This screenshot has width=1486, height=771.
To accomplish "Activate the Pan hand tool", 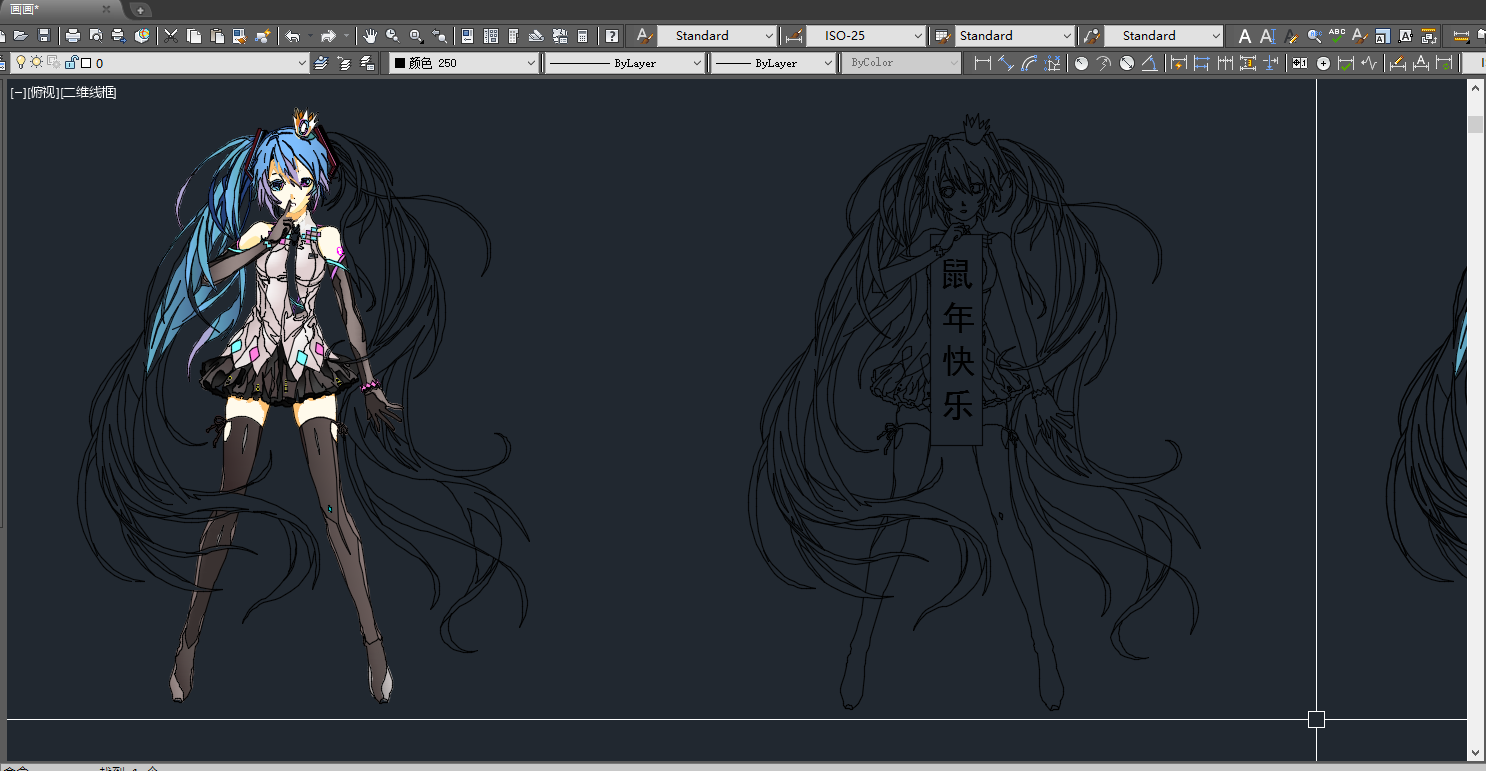I will [370, 36].
